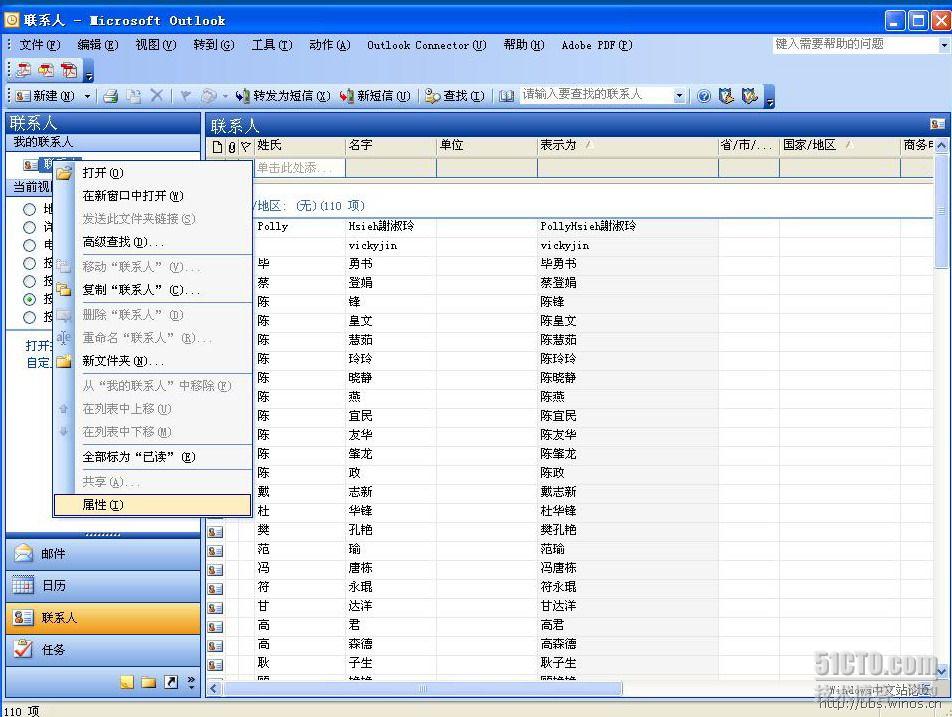
Task: Sort by 名字 column header
Action: pyautogui.click(x=391, y=145)
